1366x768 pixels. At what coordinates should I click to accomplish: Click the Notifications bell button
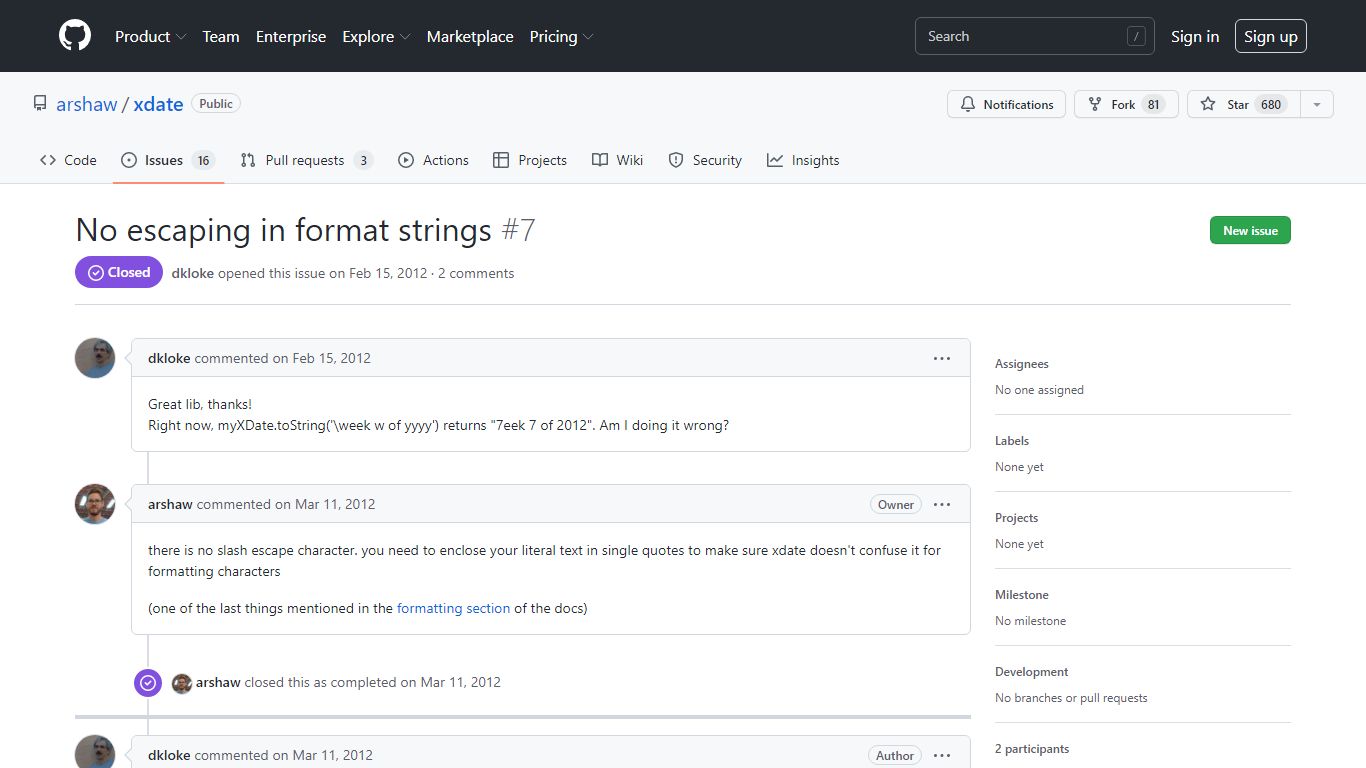click(x=1007, y=104)
